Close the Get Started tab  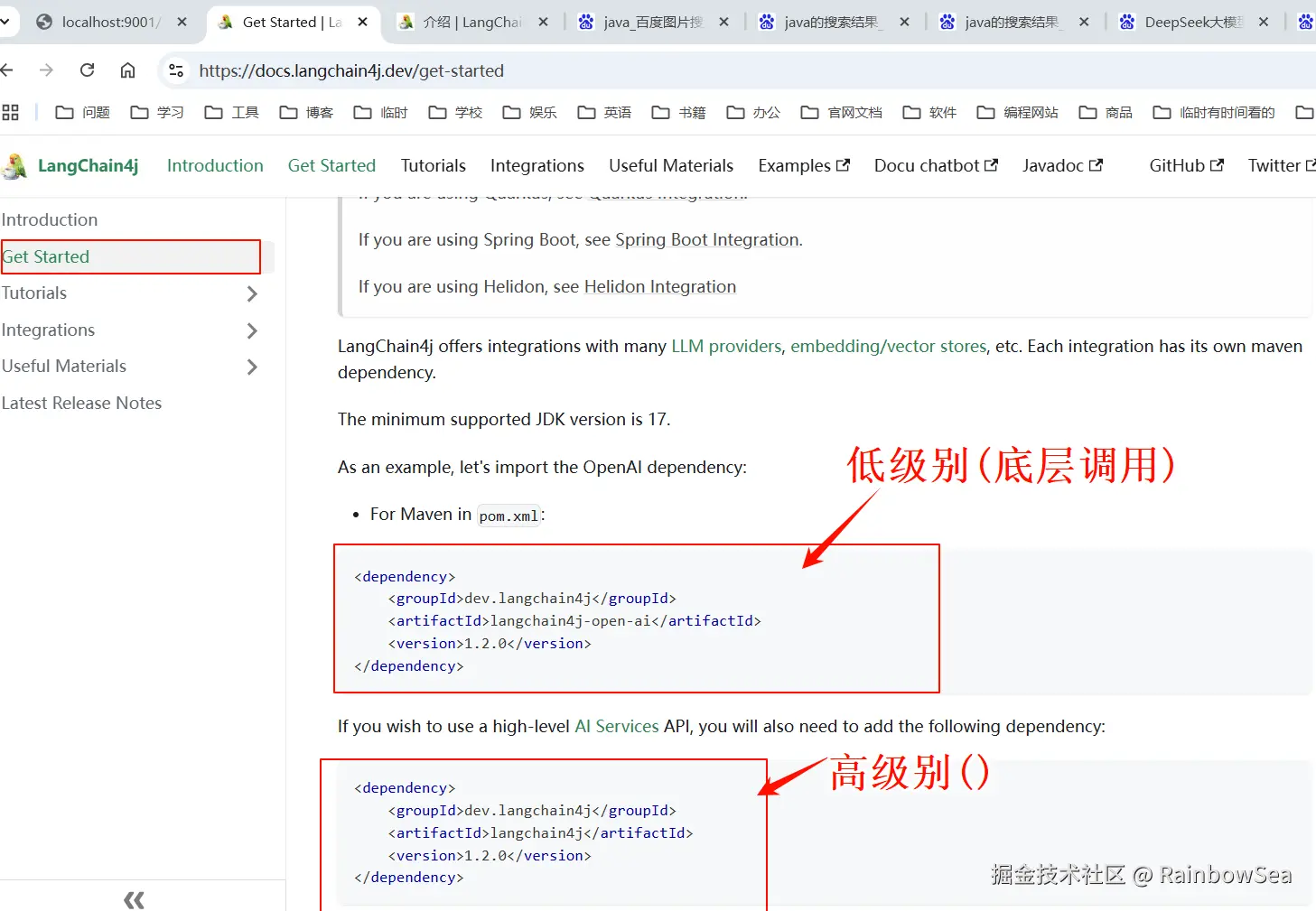coord(363,22)
